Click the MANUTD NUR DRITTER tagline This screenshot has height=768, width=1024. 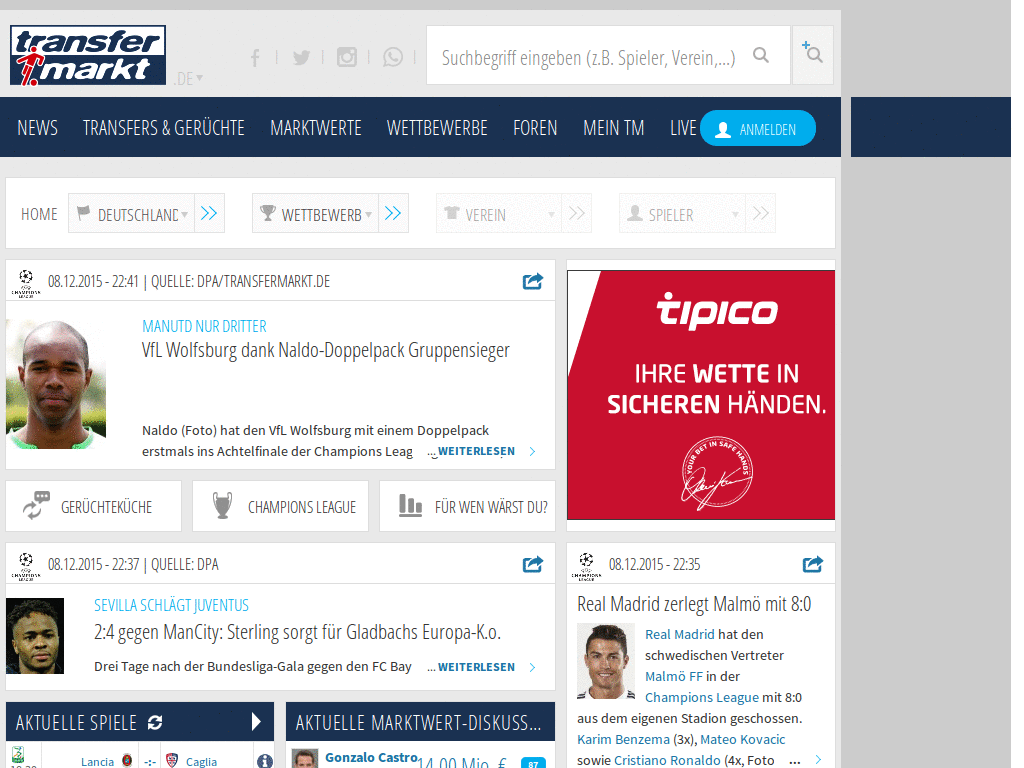pyautogui.click(x=204, y=326)
